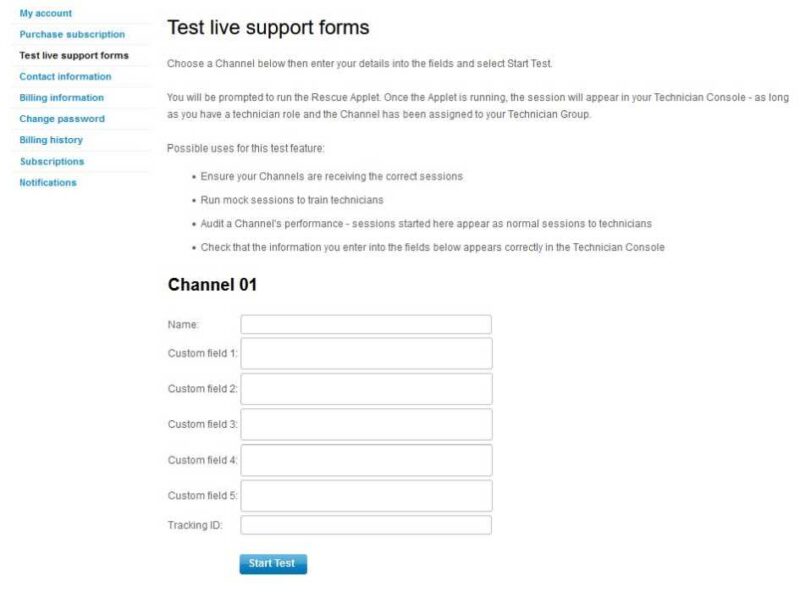Click the Custom field 4 text box

pyautogui.click(x=366, y=460)
